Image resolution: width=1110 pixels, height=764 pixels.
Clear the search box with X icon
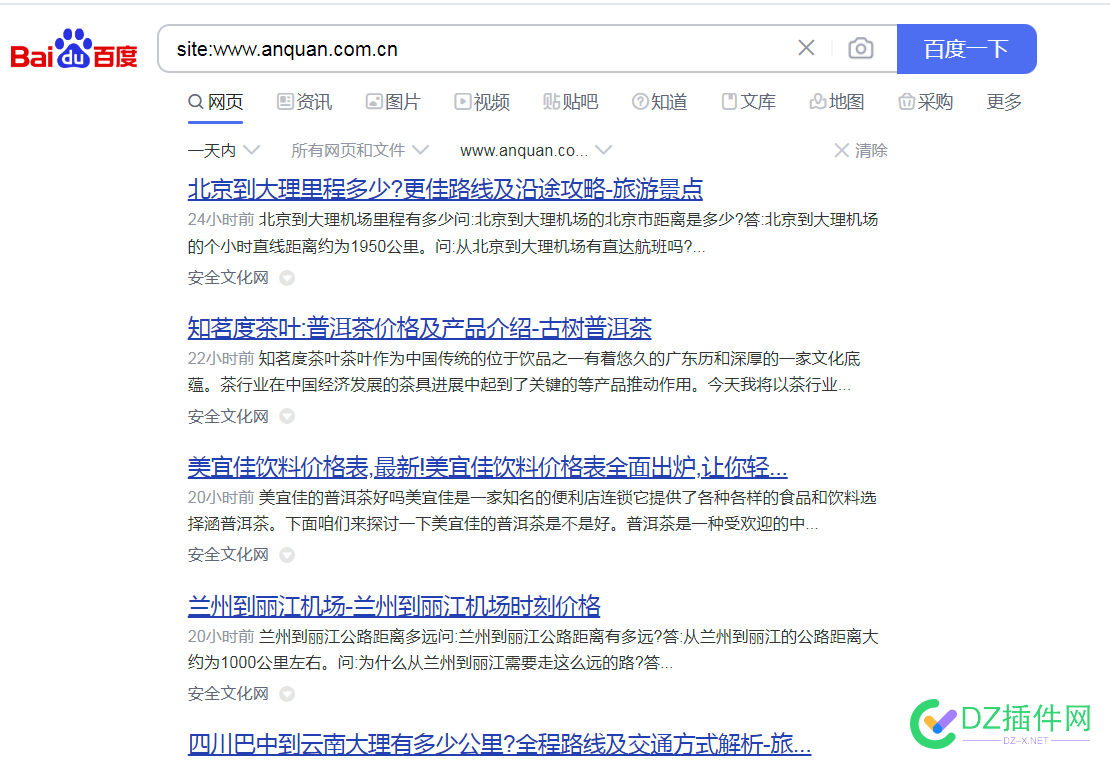[806, 48]
